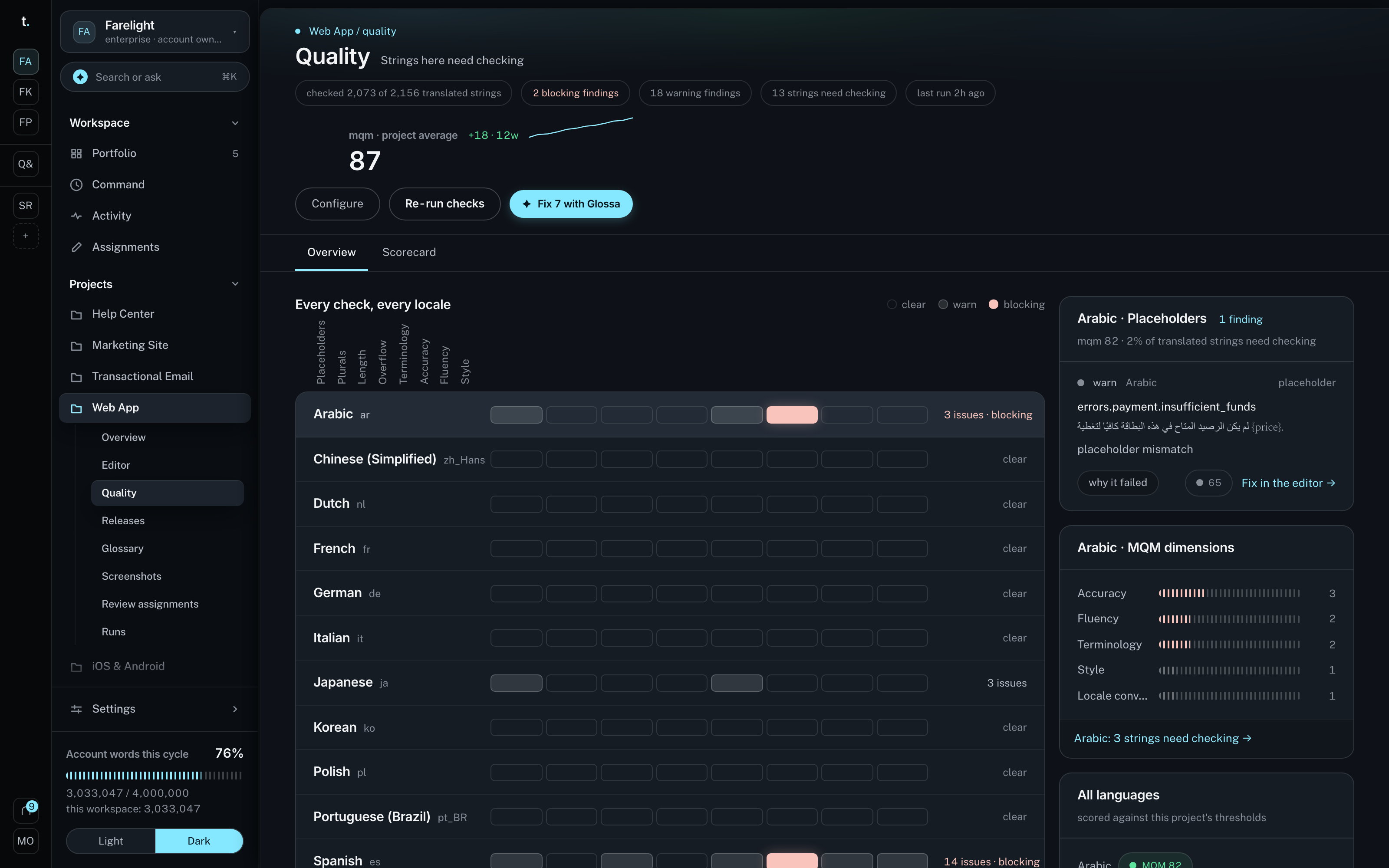Image resolution: width=1389 pixels, height=868 pixels.
Task: Open the Q& workspace avatar
Action: (x=26, y=164)
